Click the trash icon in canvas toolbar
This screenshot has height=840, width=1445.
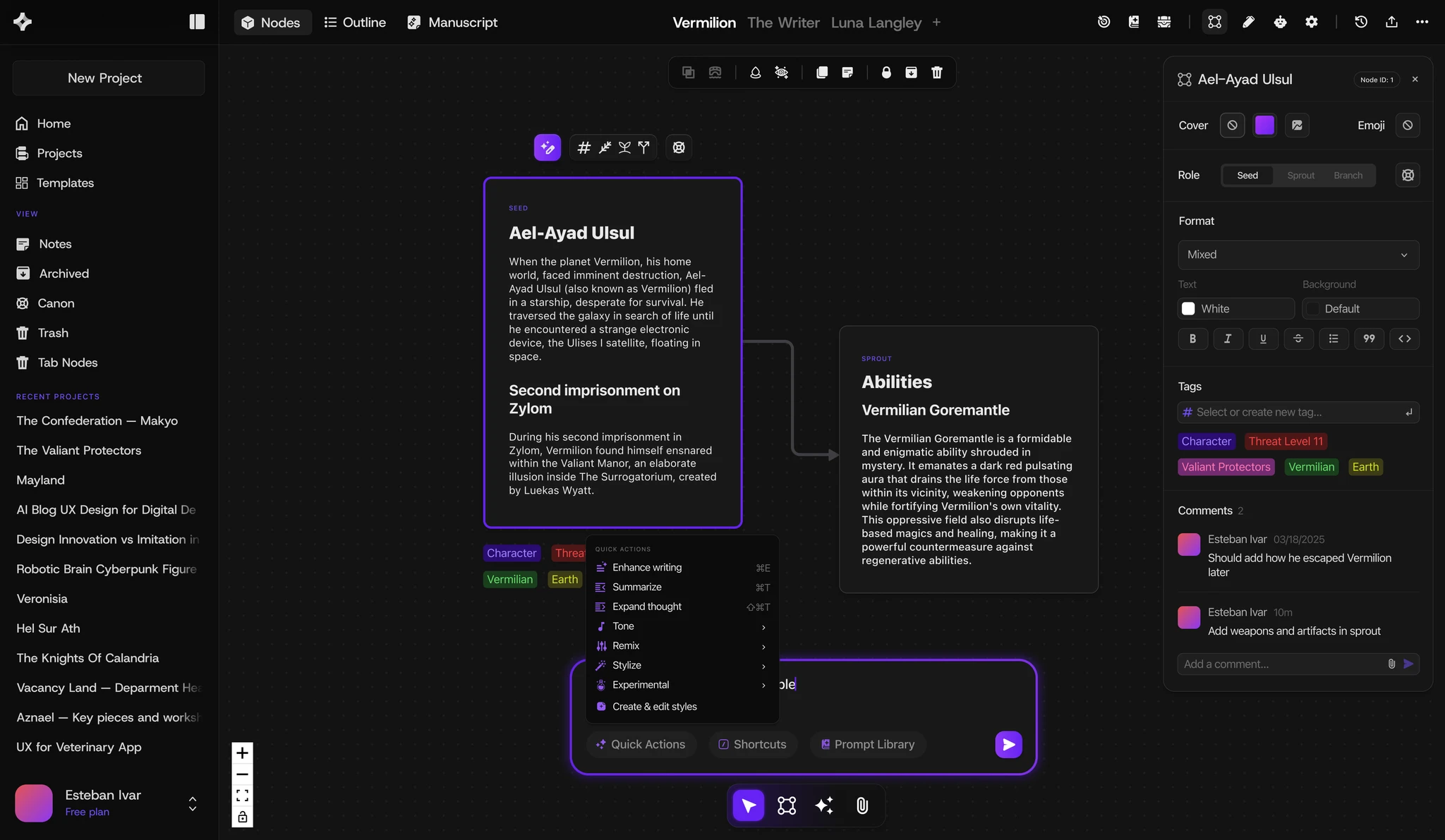coord(937,73)
